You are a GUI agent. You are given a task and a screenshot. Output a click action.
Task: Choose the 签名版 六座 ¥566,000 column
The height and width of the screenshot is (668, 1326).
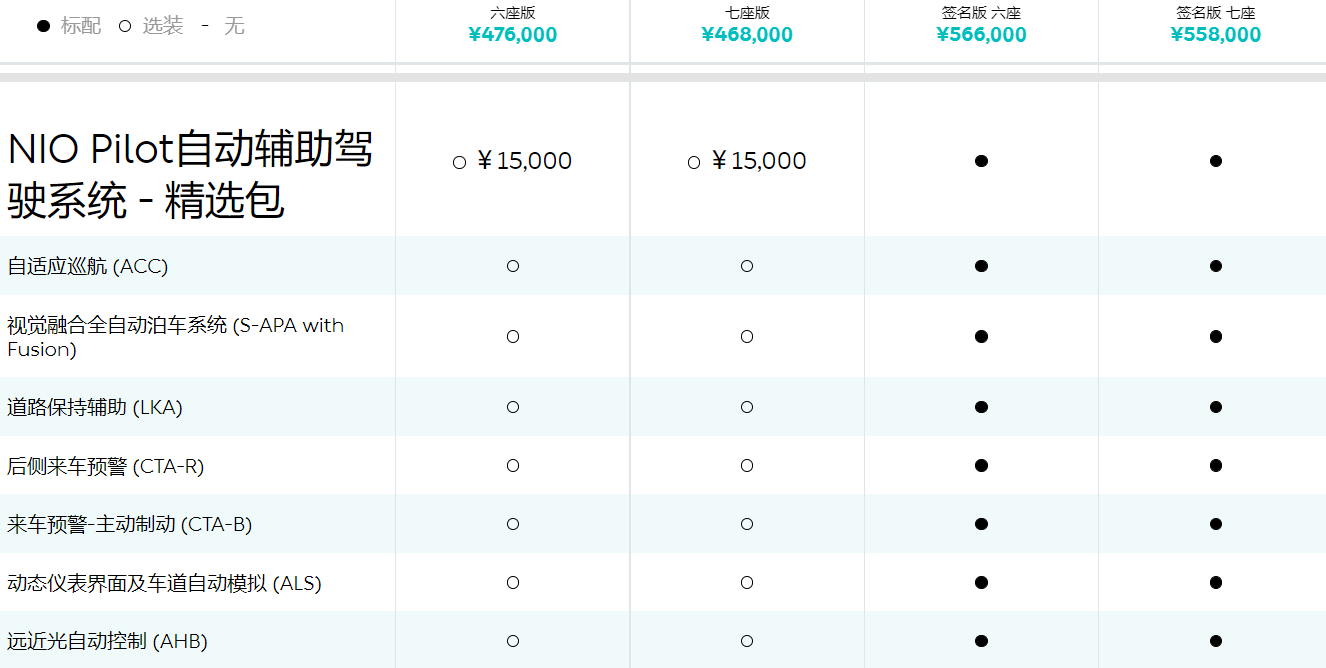pos(981,25)
